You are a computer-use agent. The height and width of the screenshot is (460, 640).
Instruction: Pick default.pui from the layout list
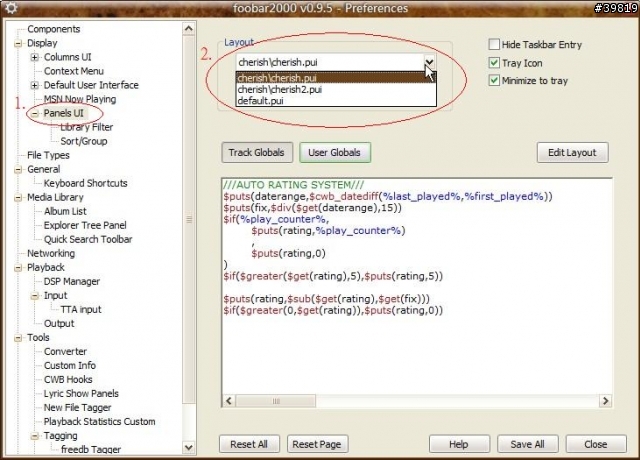336,100
